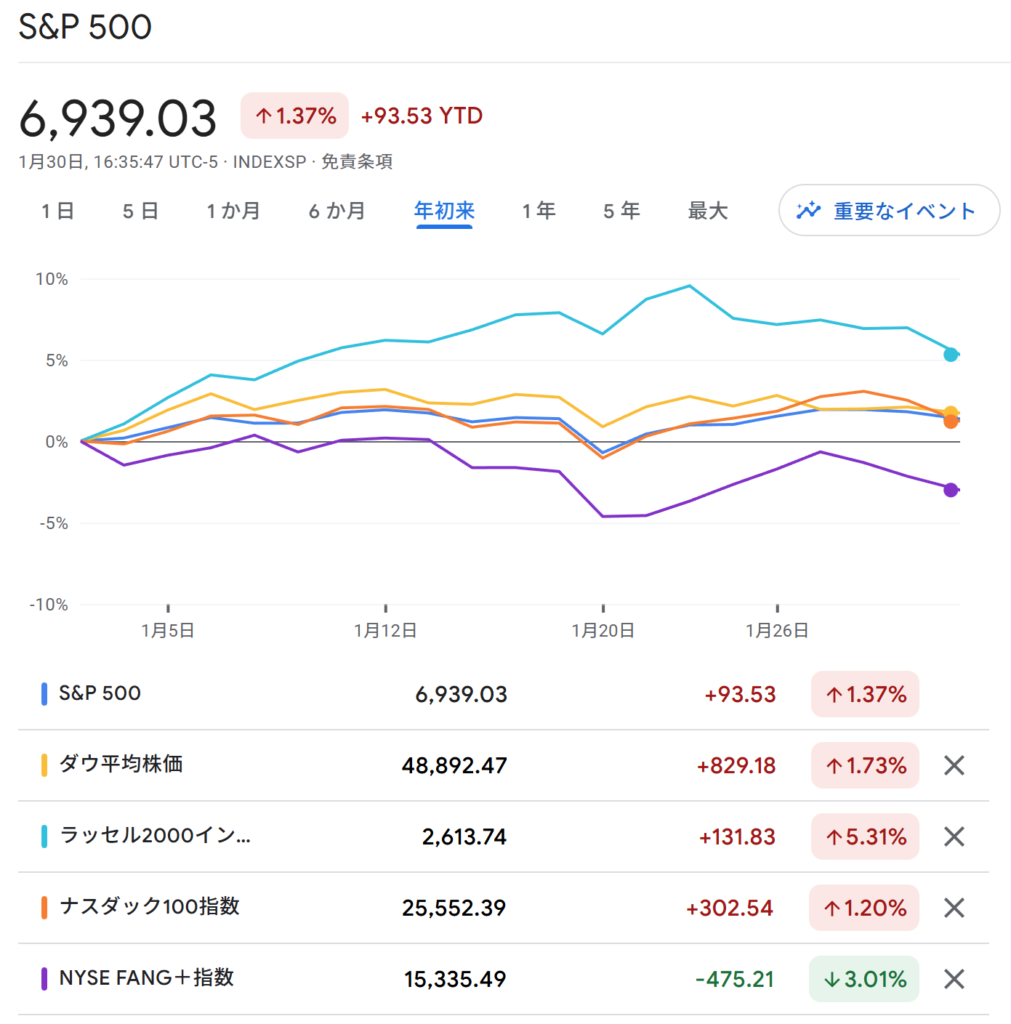Click the ナスダック100指数 row name

pos(149,907)
